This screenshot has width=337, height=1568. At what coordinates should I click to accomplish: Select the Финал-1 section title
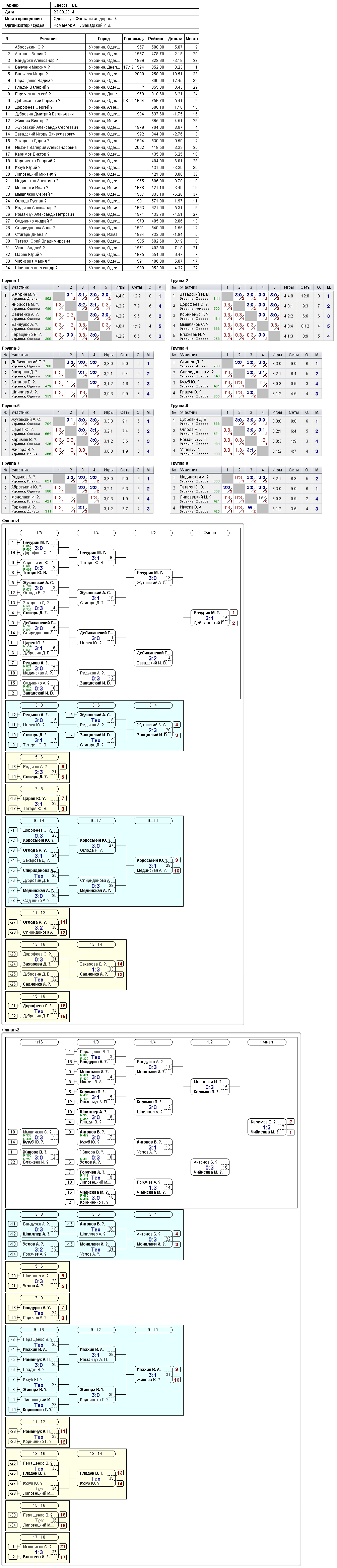point(11,521)
